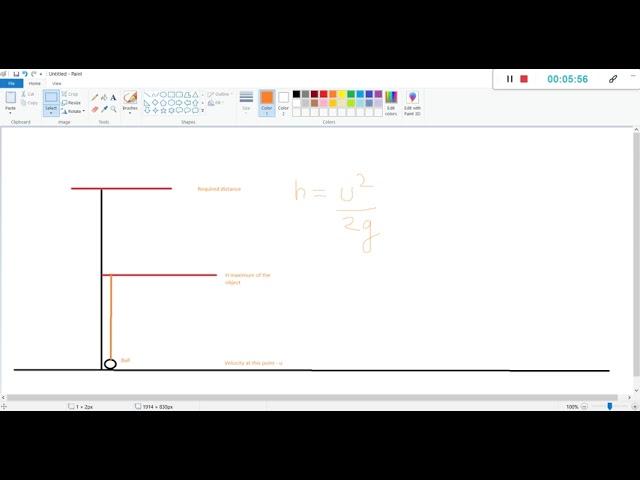Pick the purple color swatch

click(x=378, y=94)
